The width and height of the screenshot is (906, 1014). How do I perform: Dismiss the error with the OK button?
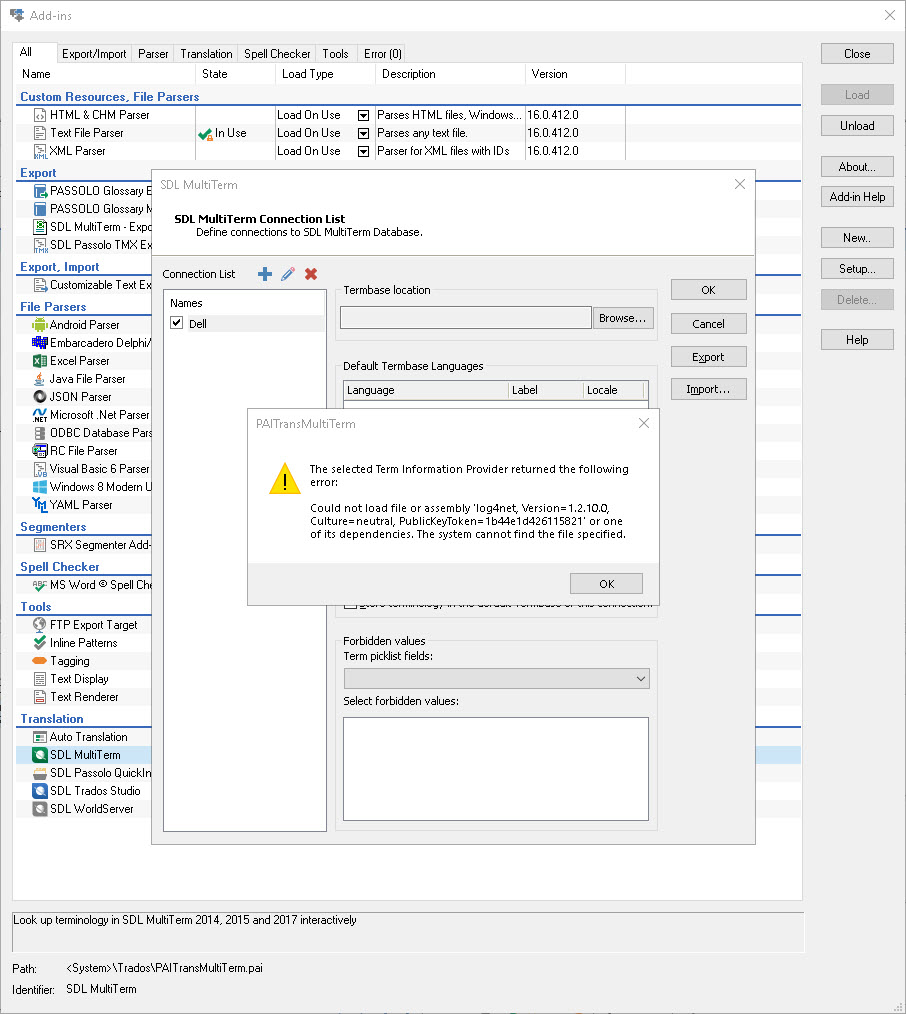(x=606, y=584)
